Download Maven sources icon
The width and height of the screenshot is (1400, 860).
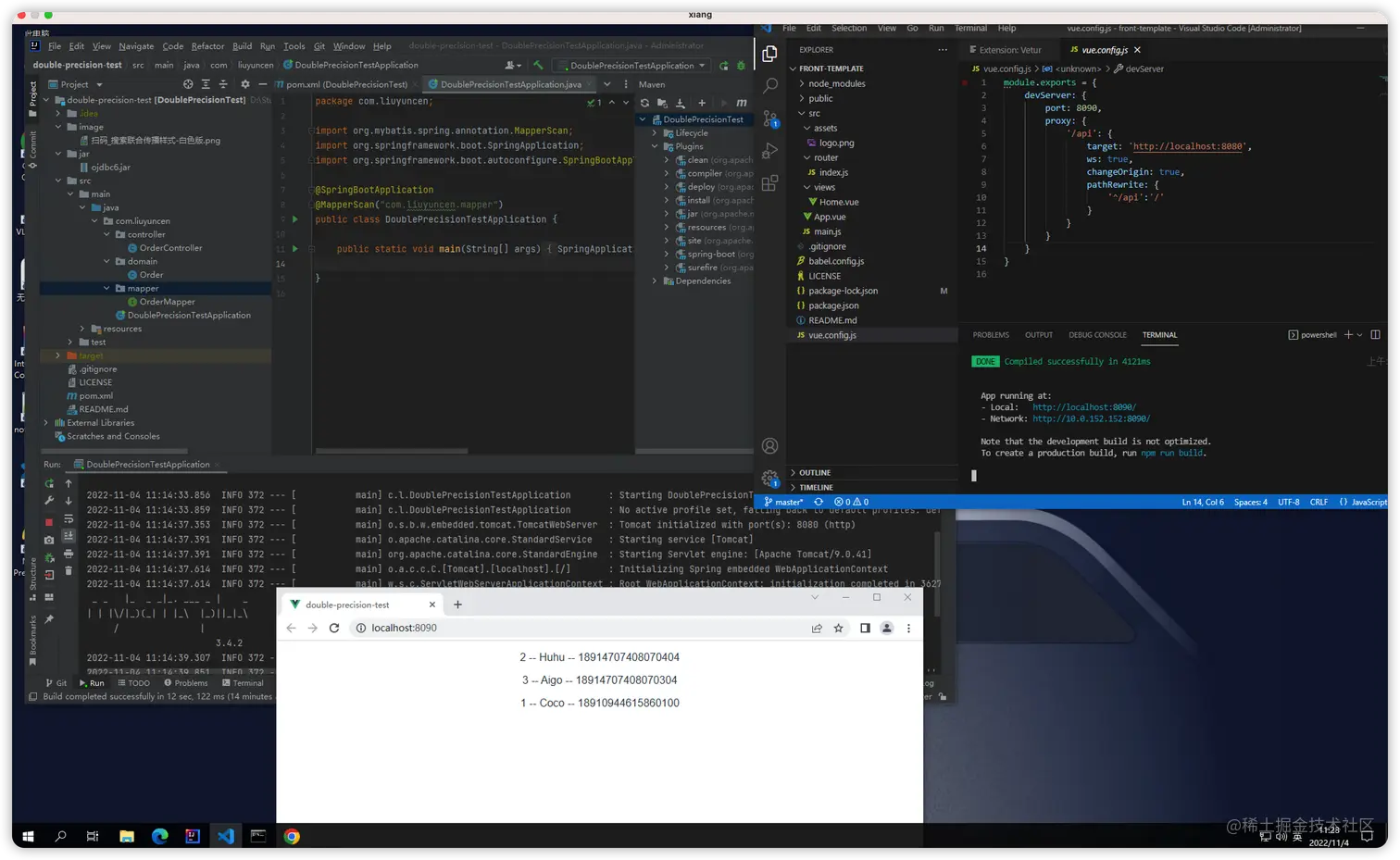(x=681, y=103)
